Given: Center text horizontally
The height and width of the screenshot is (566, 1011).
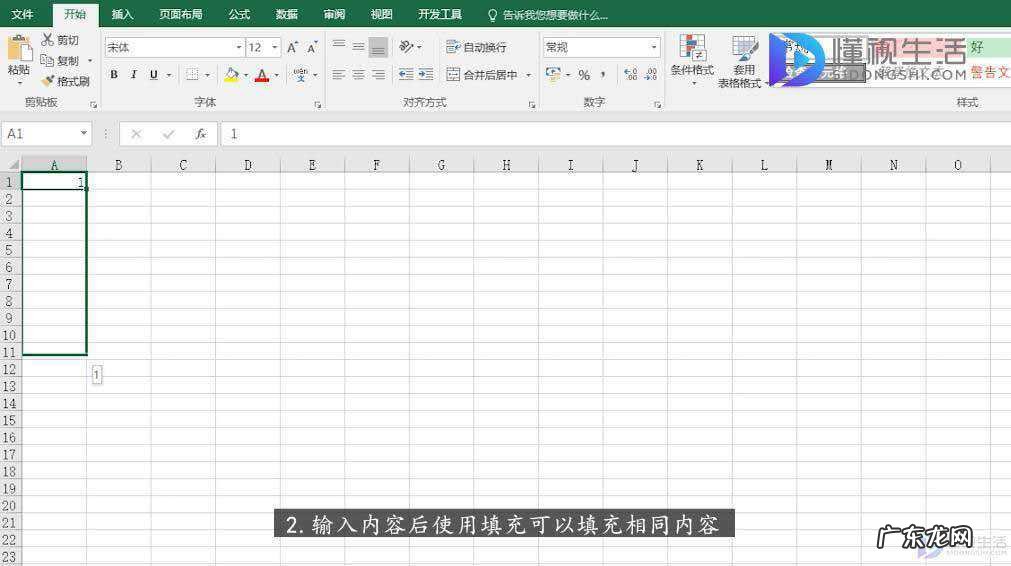Looking at the screenshot, I should pyautogui.click(x=358, y=75).
